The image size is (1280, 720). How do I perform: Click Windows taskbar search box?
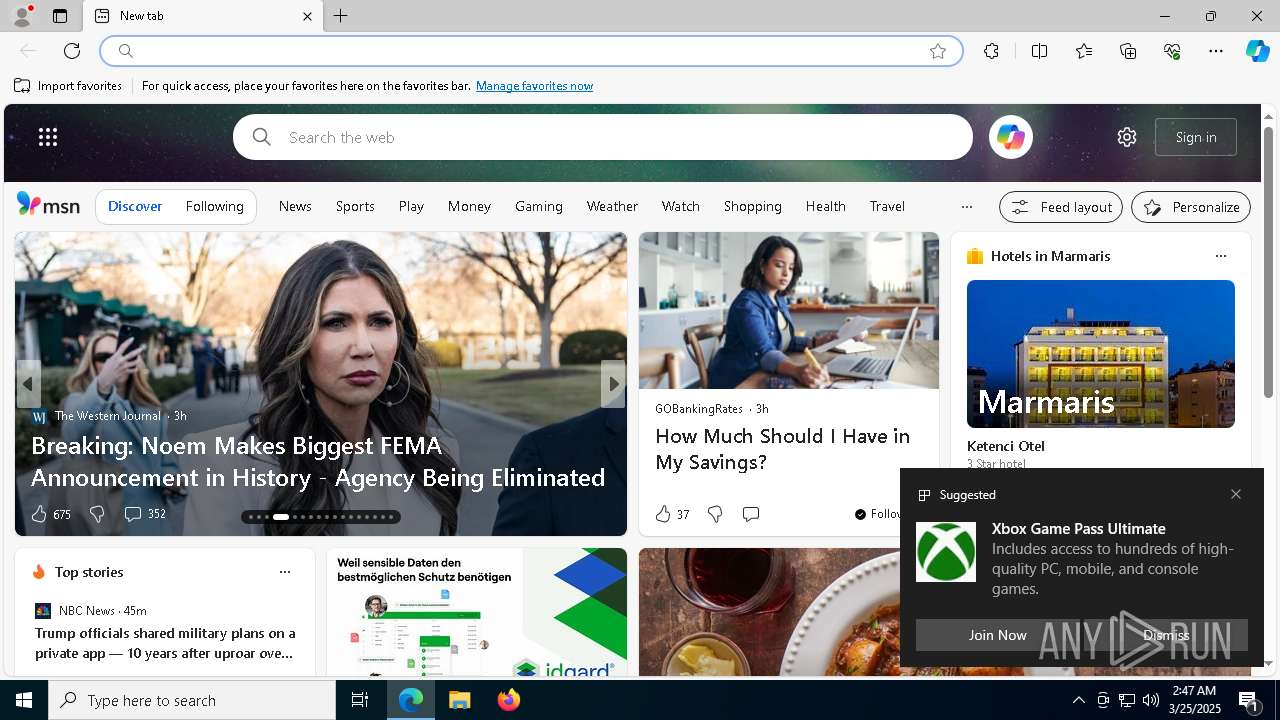pos(192,700)
